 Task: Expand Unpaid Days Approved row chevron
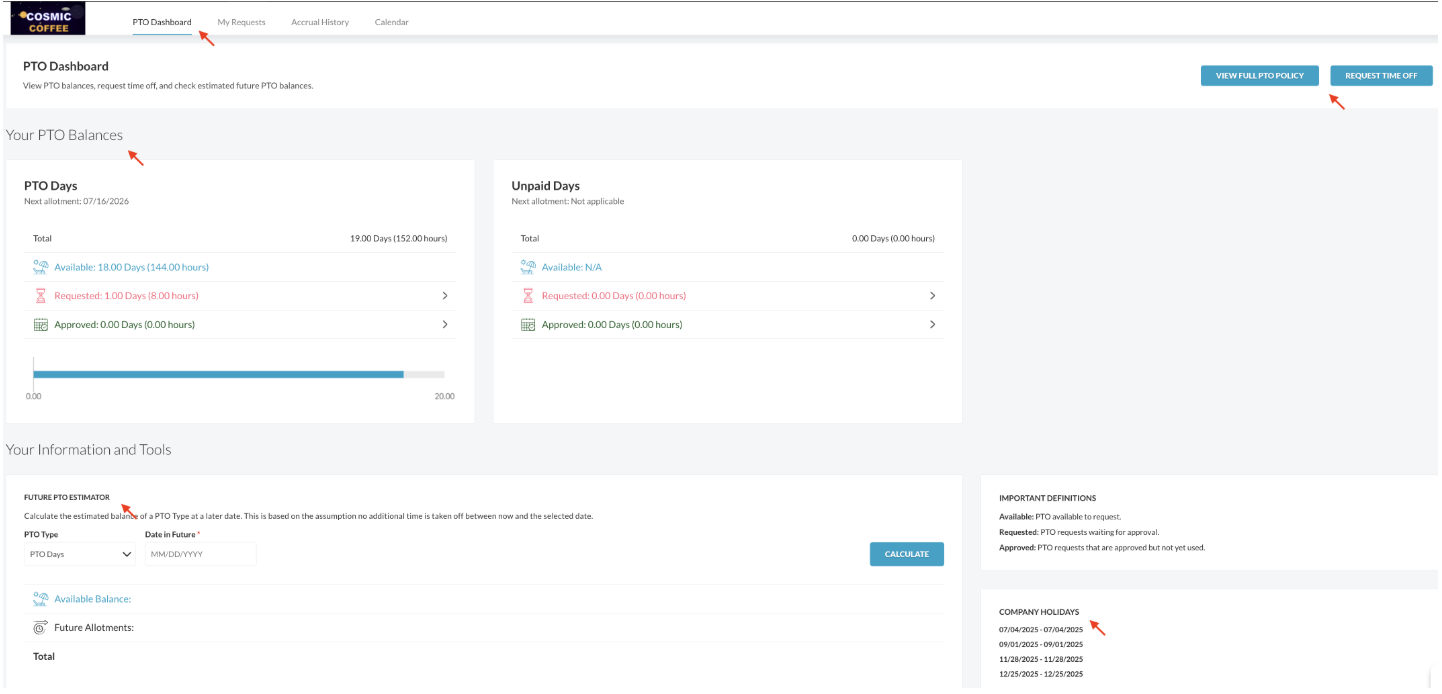[x=932, y=325]
